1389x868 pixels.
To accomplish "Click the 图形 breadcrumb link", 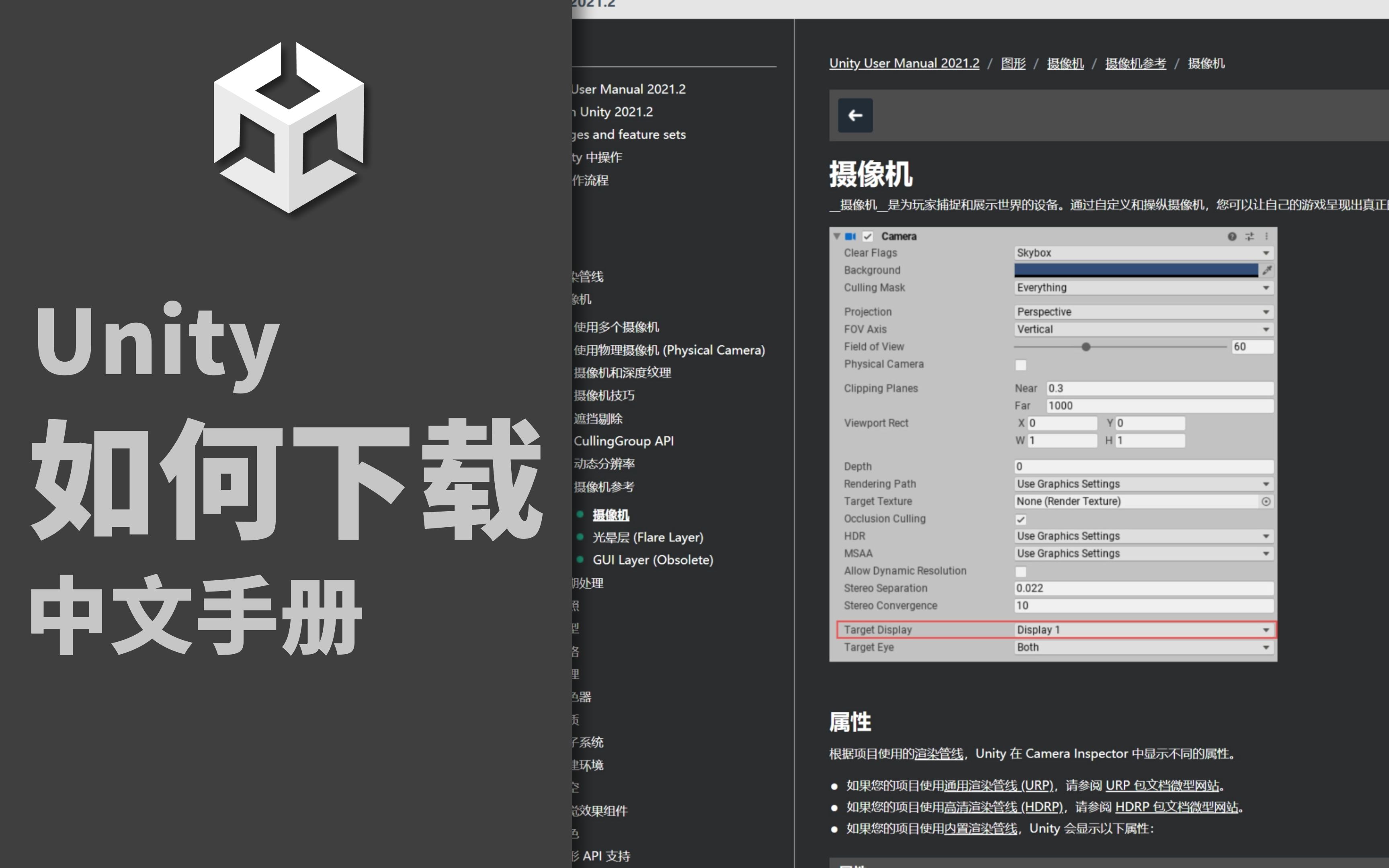I will (1013, 63).
